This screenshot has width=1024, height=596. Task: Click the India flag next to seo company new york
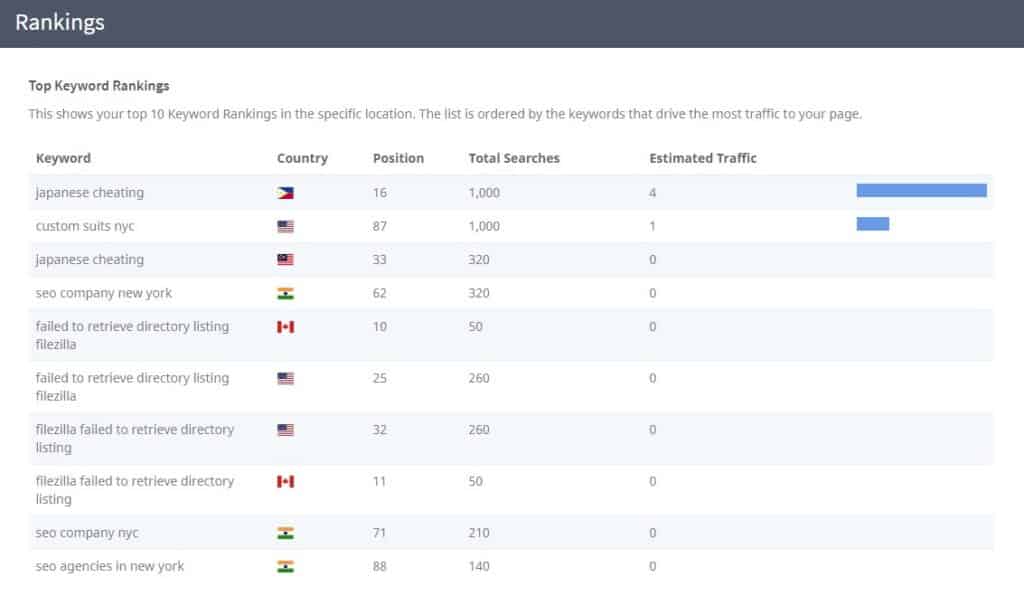click(x=287, y=292)
